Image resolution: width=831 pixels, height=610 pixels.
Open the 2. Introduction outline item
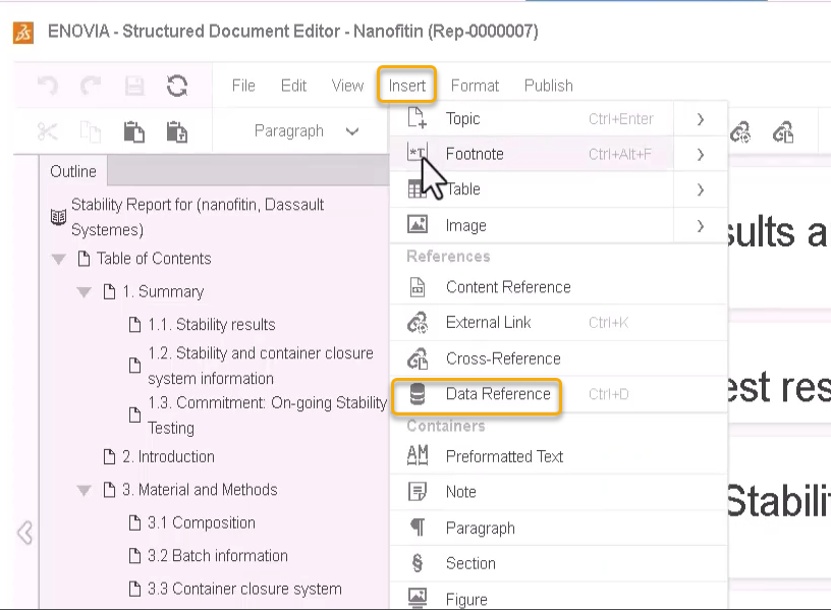coord(168,457)
